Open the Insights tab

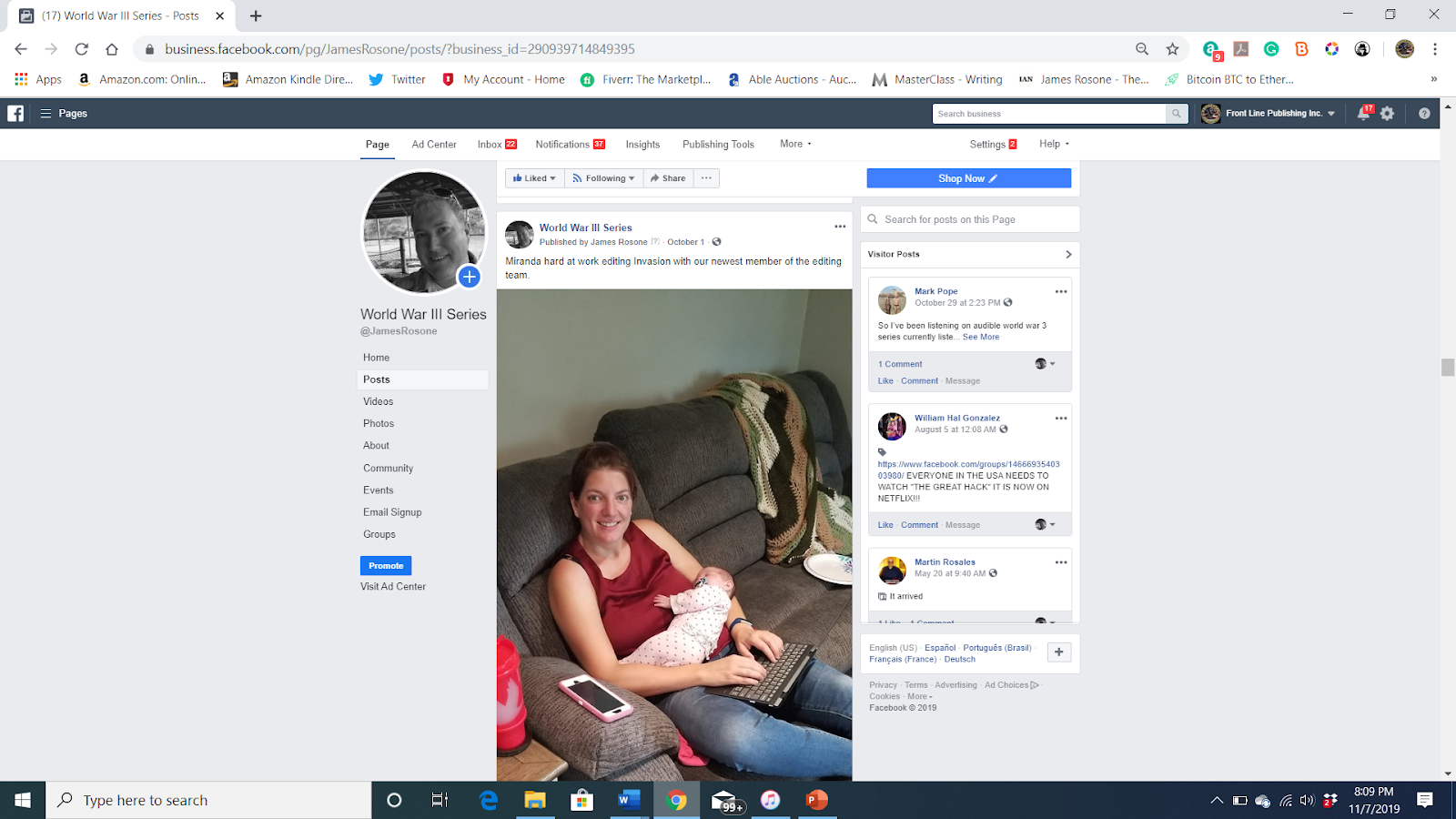(642, 144)
